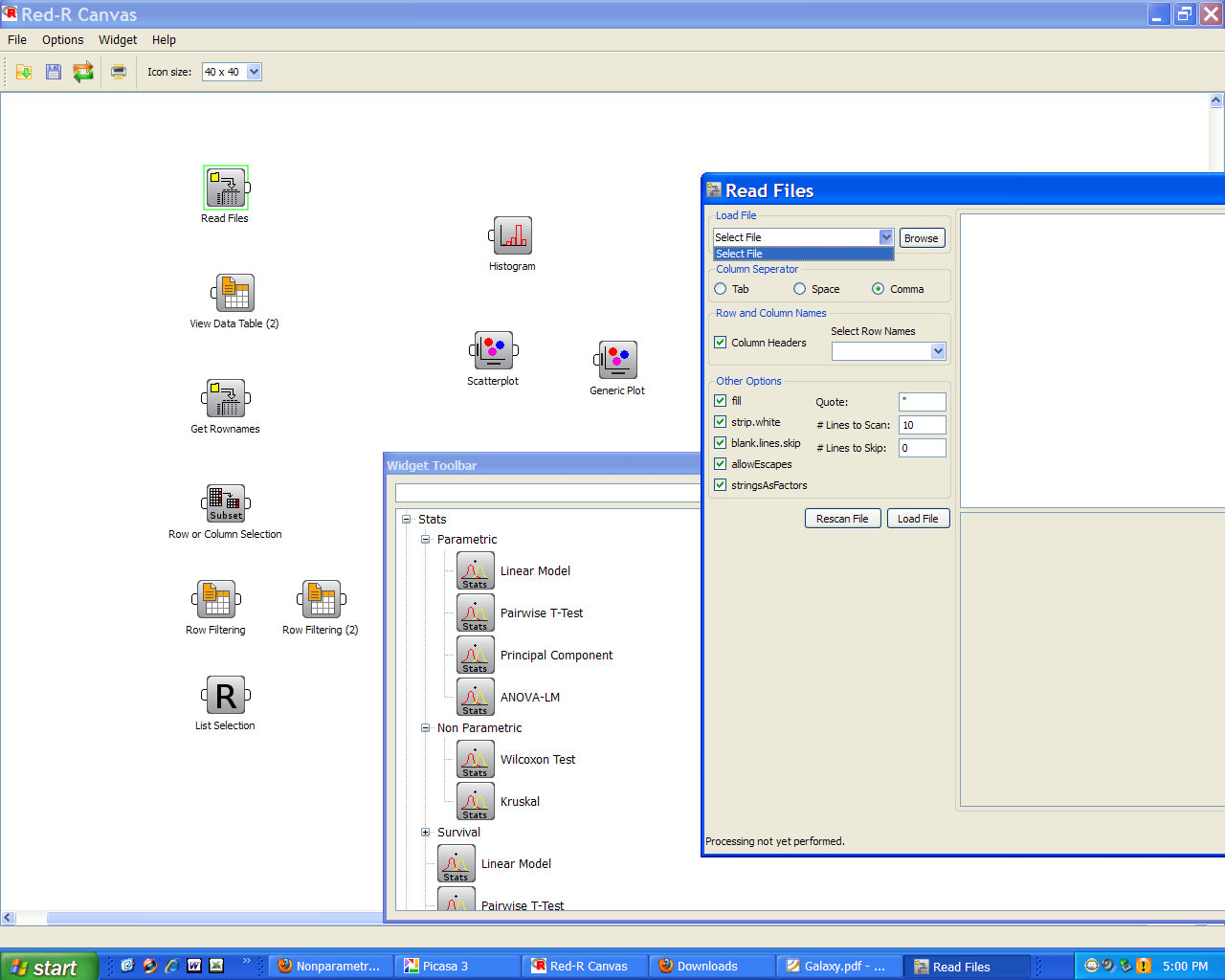Select the Tab column separator option

(721, 289)
